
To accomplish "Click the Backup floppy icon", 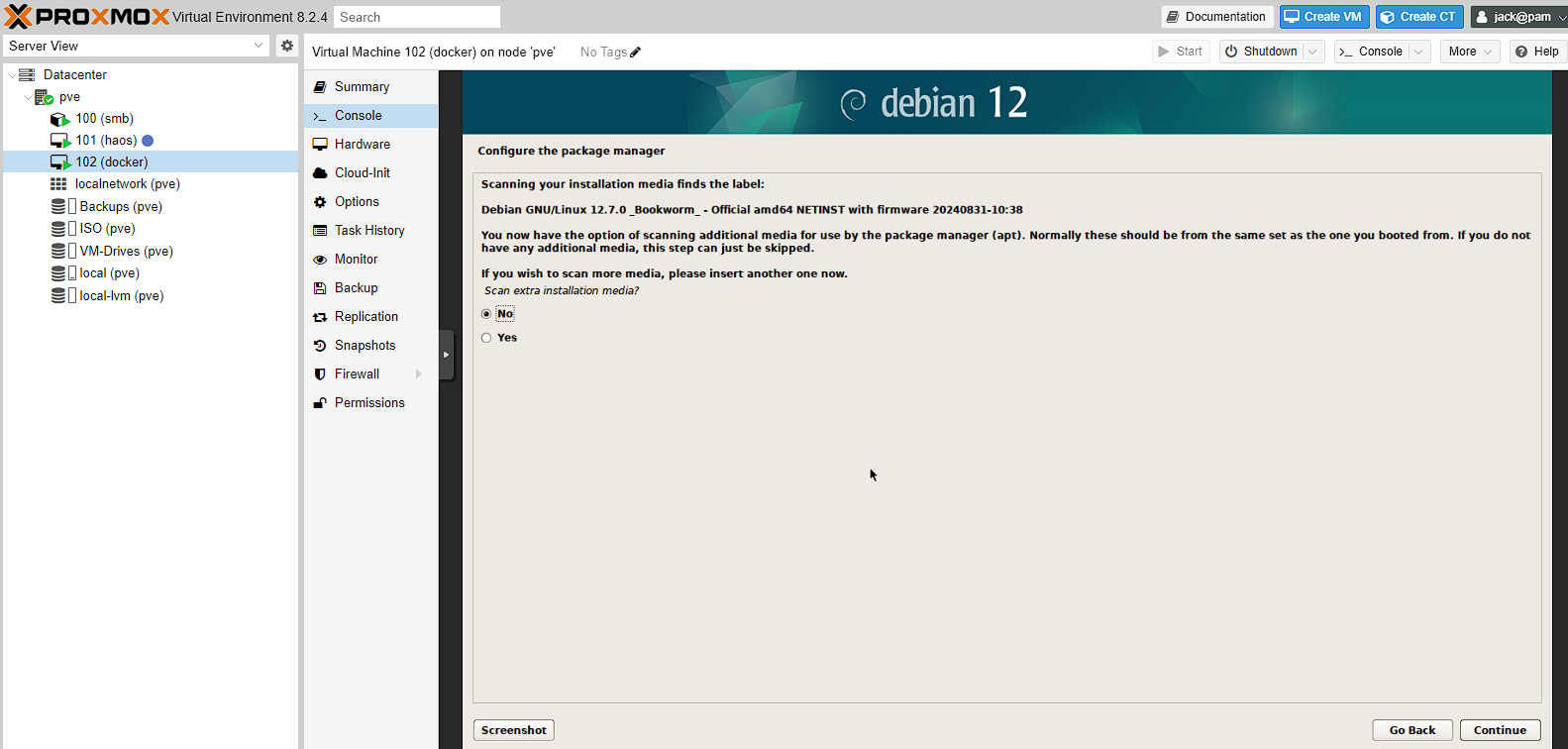I will click(x=320, y=288).
